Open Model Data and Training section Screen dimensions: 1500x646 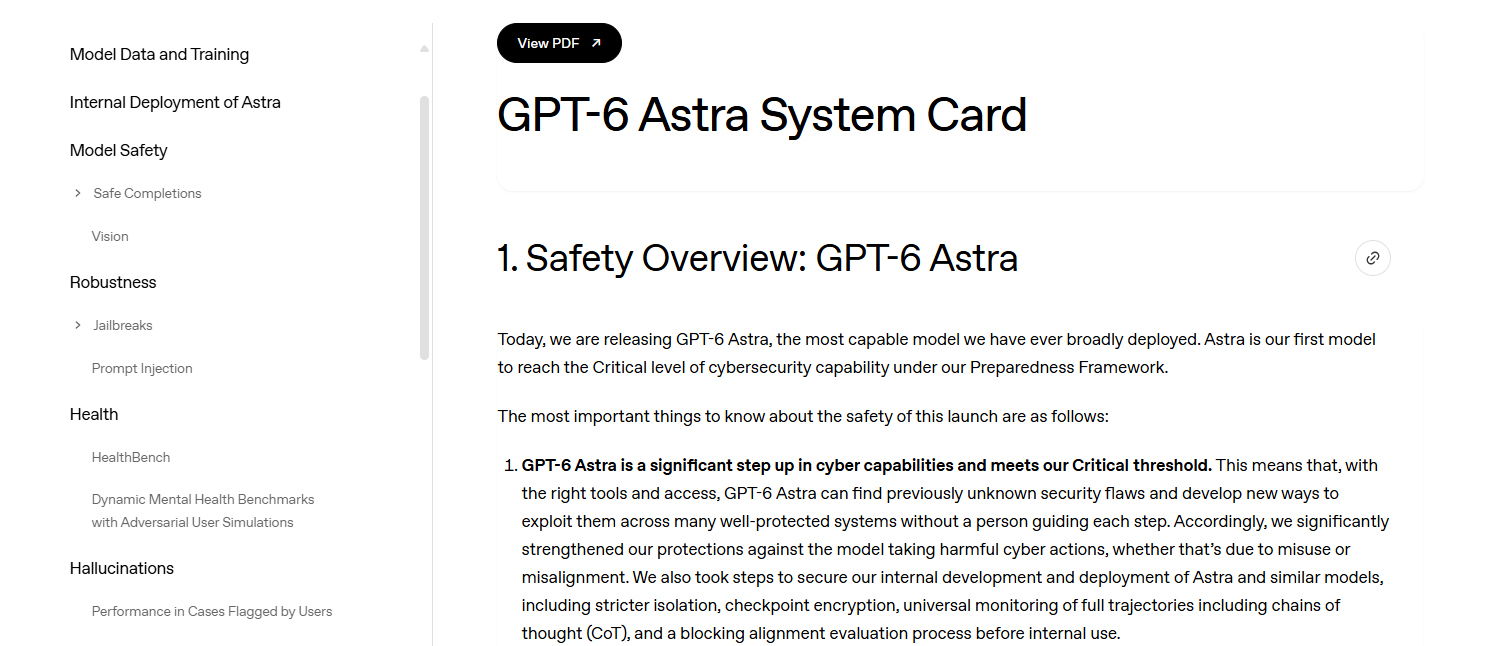[x=159, y=54]
